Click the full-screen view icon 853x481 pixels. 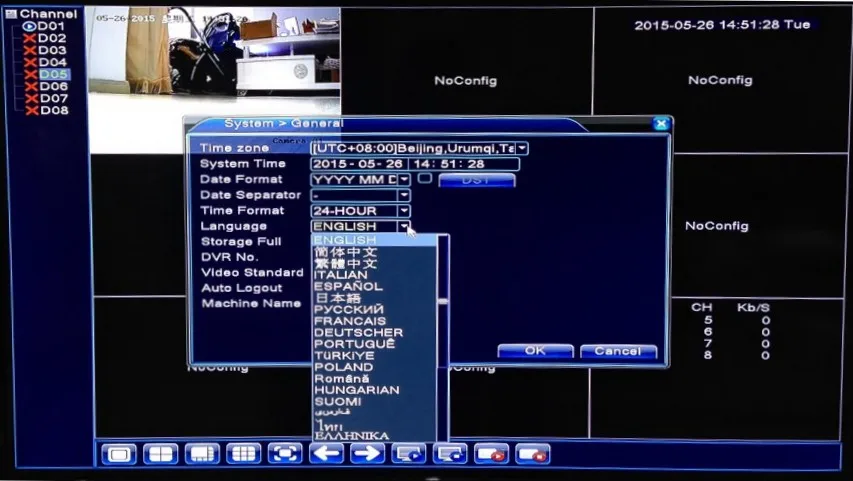coord(285,454)
